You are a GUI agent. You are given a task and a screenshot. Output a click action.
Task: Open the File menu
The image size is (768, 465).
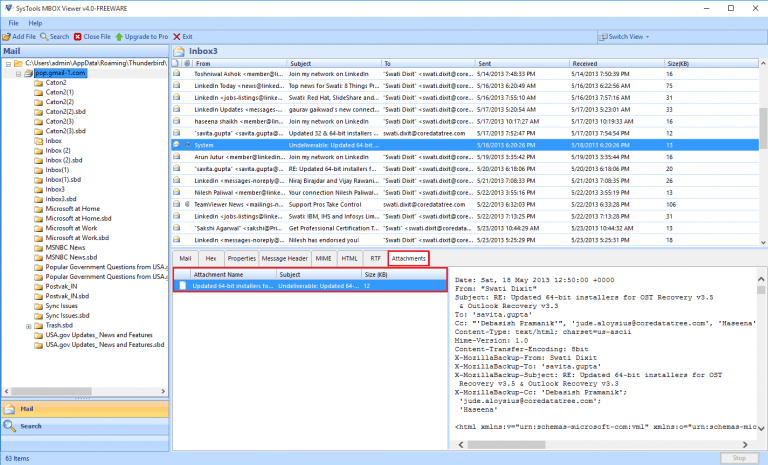[x=10, y=22]
